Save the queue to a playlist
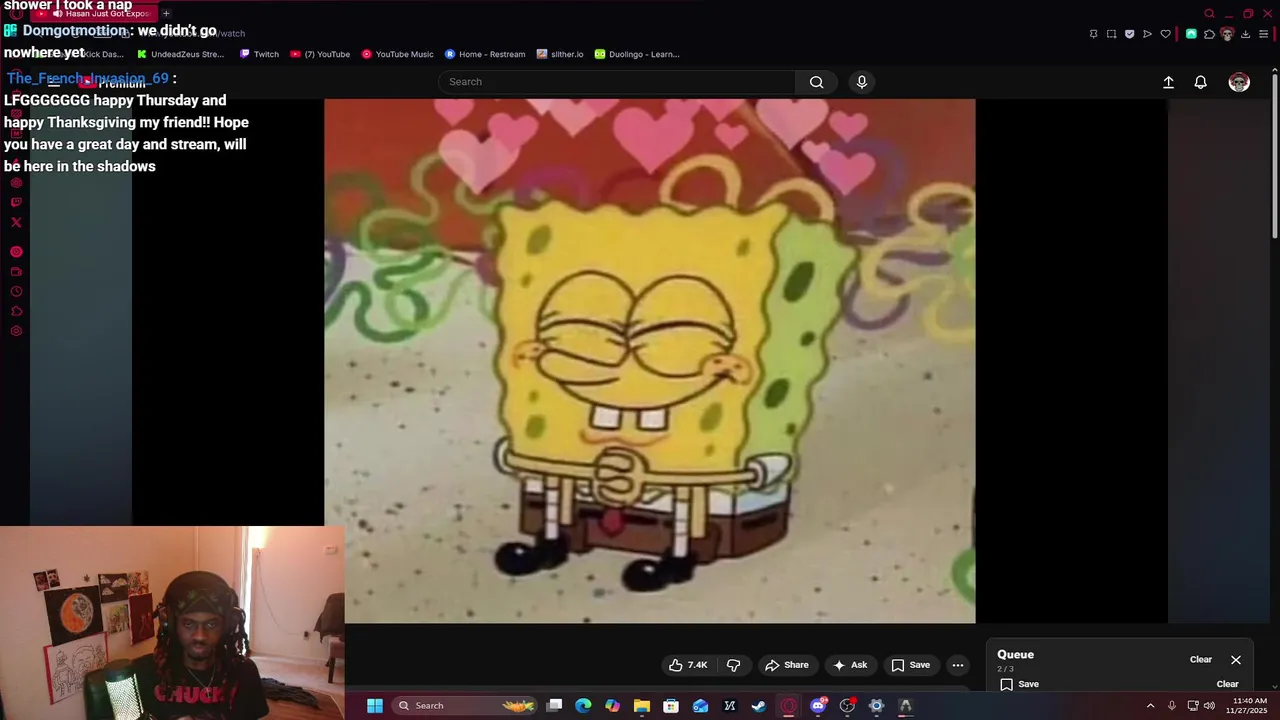The width and height of the screenshot is (1280, 720). pyautogui.click(x=1019, y=684)
